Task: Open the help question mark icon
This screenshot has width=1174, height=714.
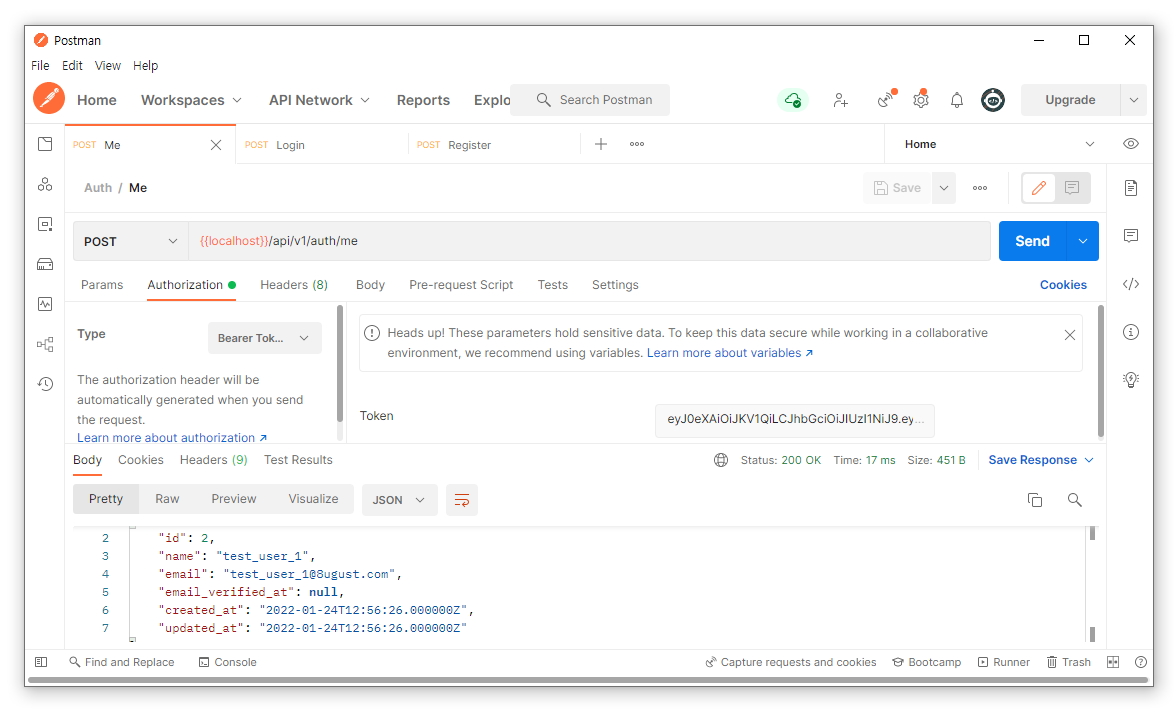Action: coord(1140,662)
